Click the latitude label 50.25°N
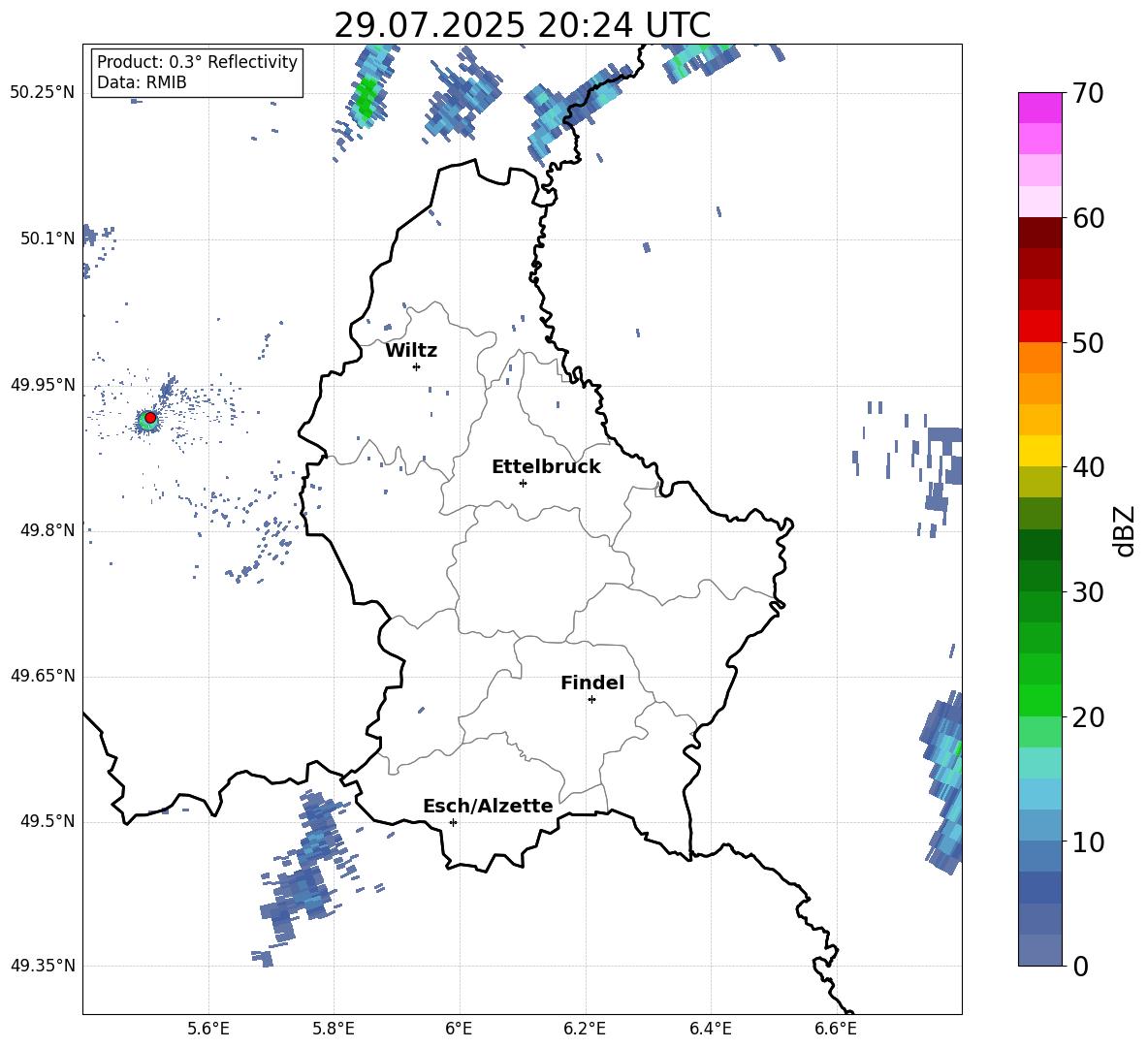Screen dimensions: 1148x1048 [x=42, y=93]
